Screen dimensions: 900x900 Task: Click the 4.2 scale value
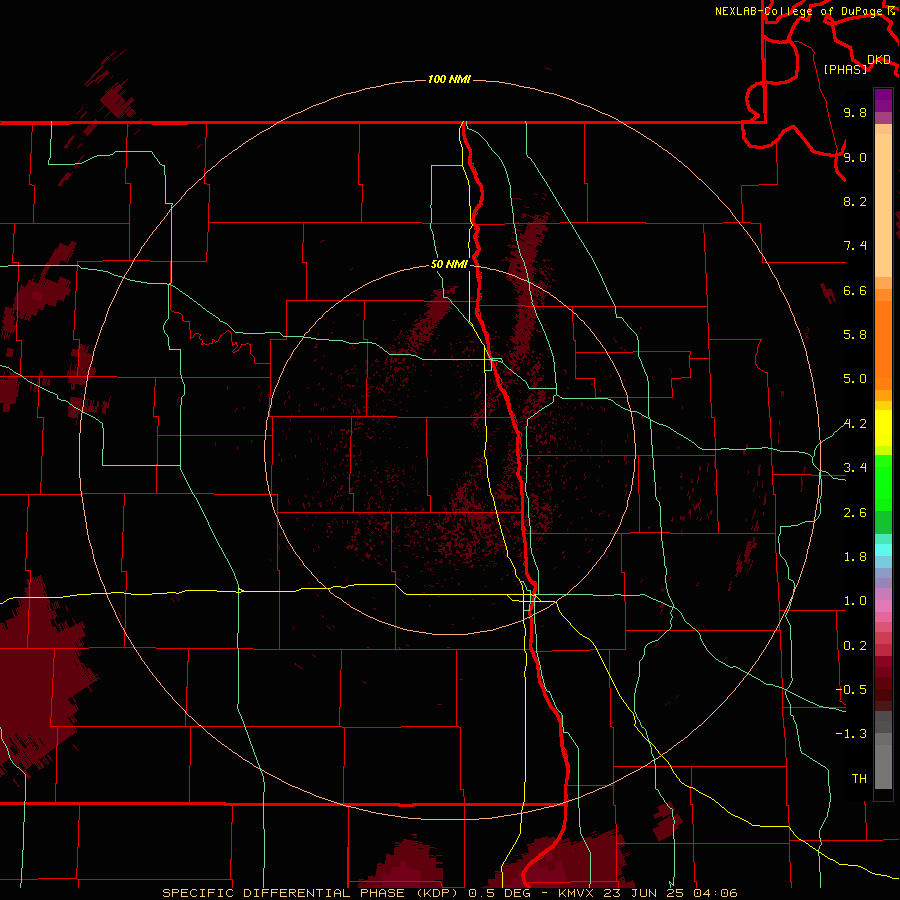855,424
